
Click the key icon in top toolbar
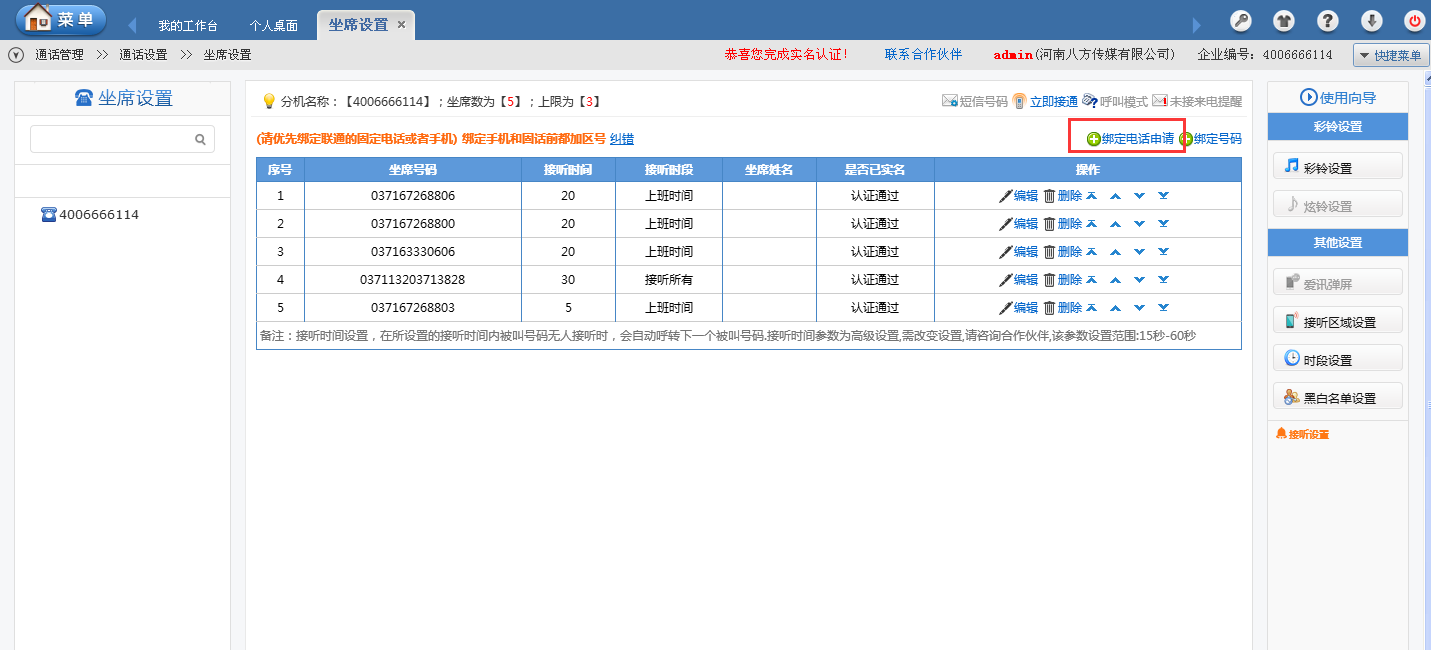coord(1240,20)
